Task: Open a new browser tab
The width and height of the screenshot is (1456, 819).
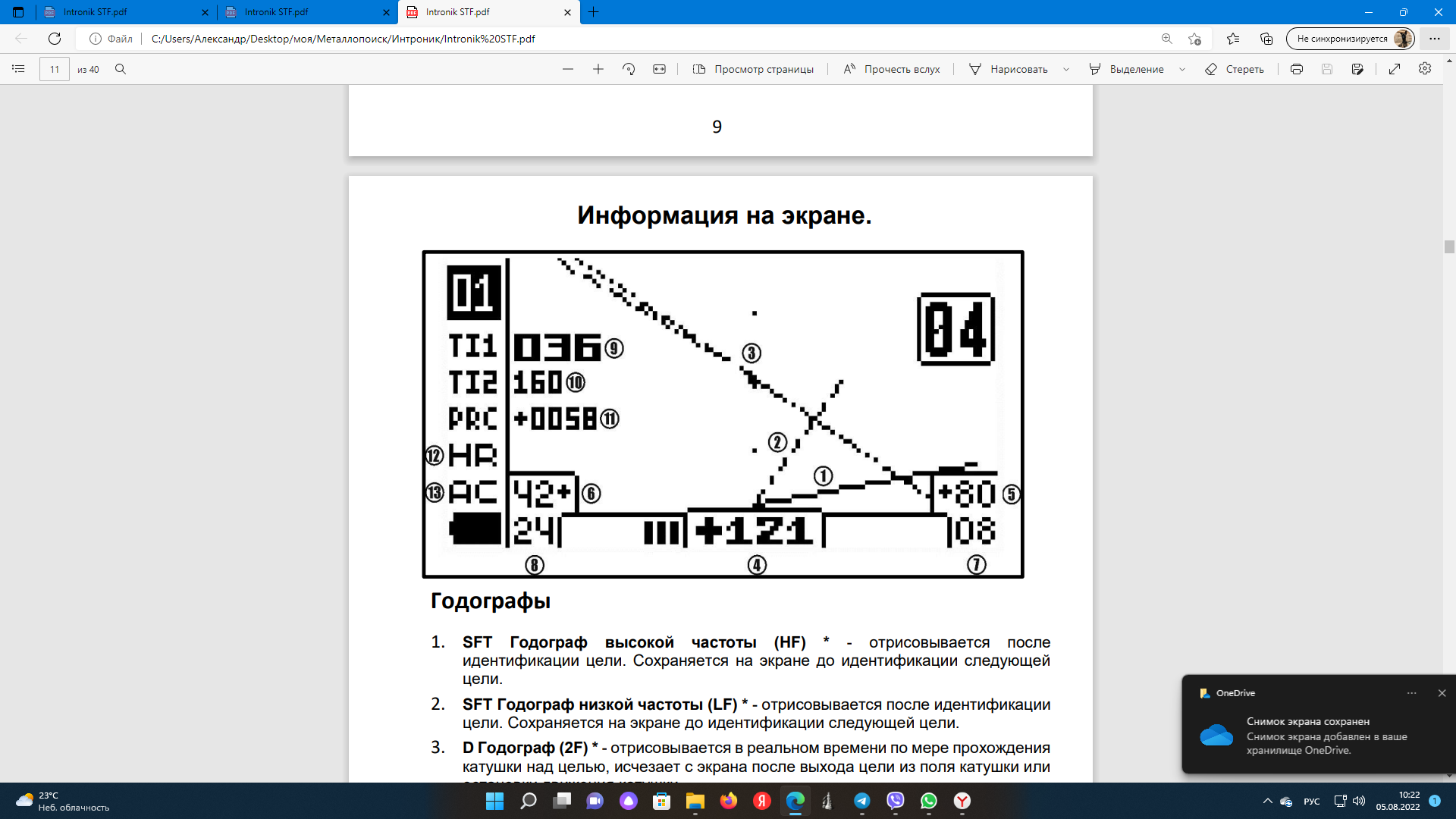Action: click(x=594, y=12)
